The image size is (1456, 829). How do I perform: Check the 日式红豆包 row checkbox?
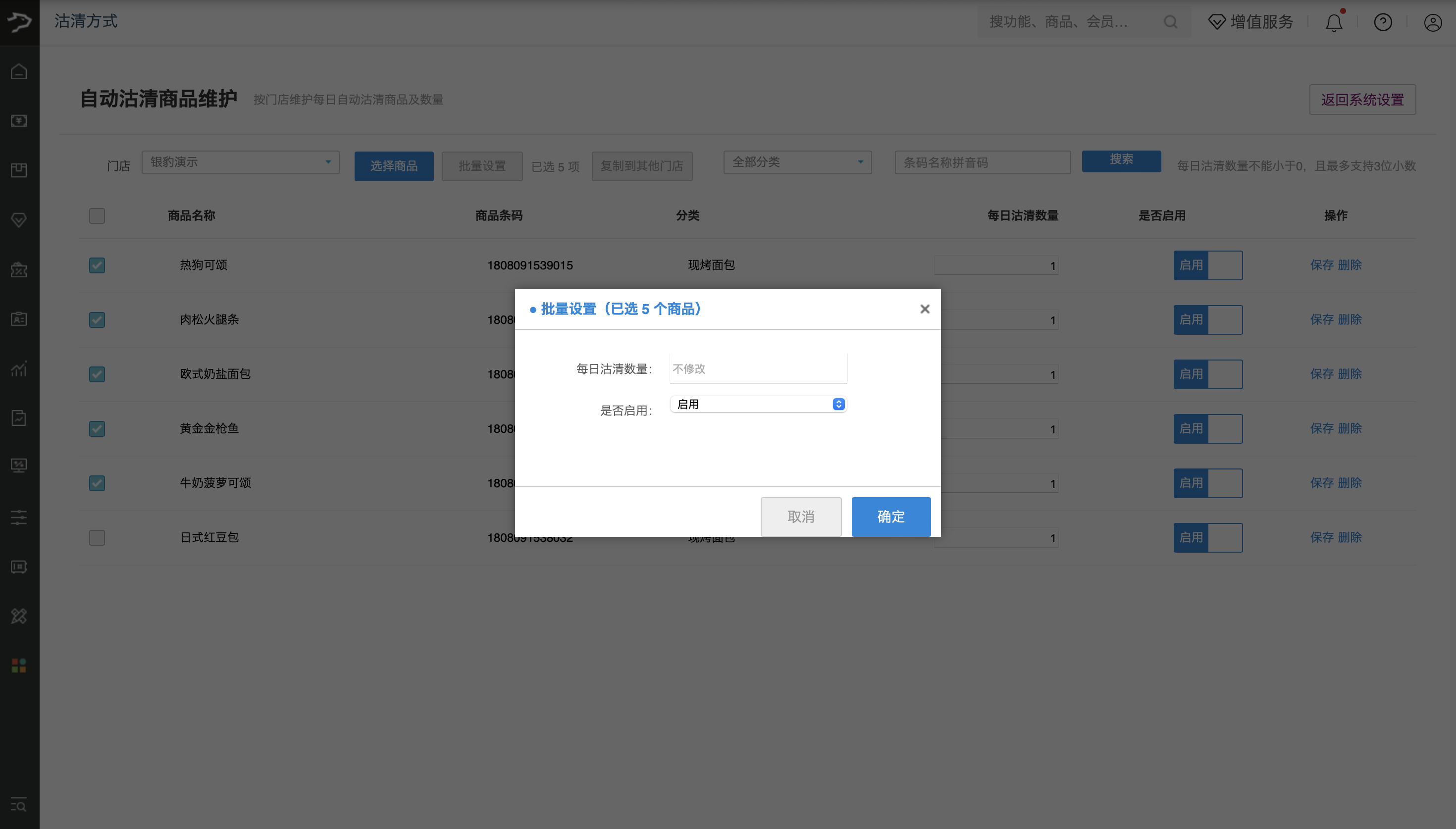point(97,537)
